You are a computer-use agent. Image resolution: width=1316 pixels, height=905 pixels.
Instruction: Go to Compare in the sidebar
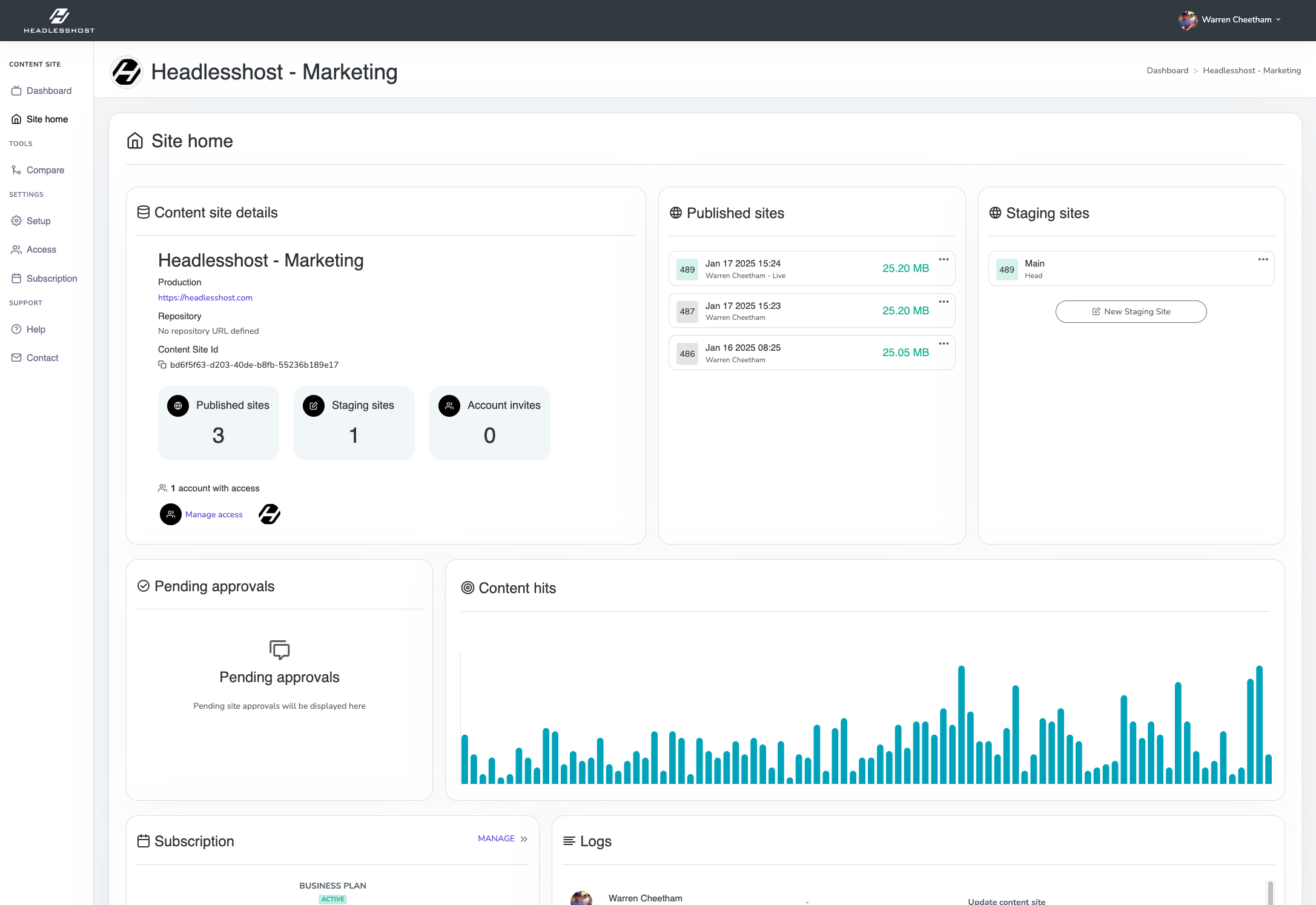pos(45,170)
